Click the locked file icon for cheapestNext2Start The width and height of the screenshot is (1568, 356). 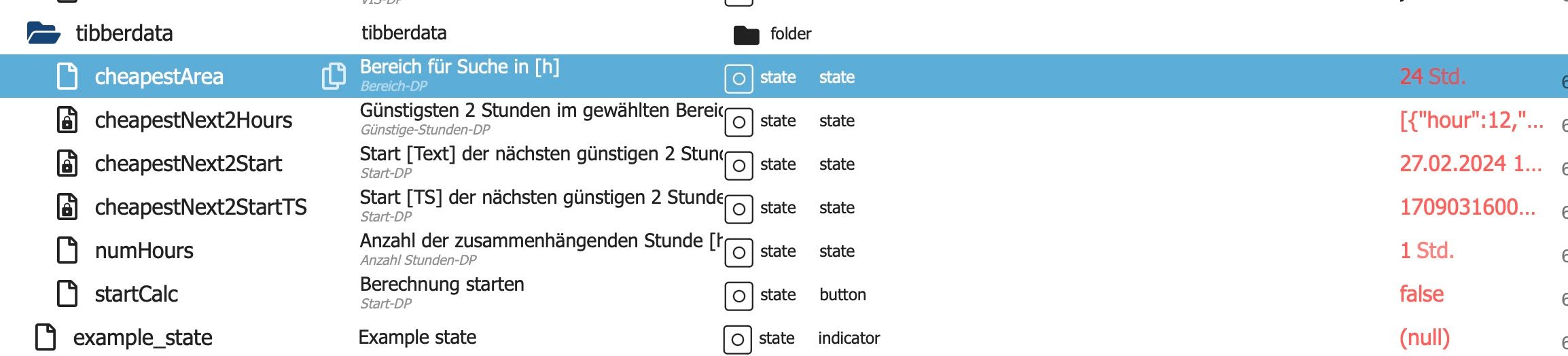click(x=67, y=163)
